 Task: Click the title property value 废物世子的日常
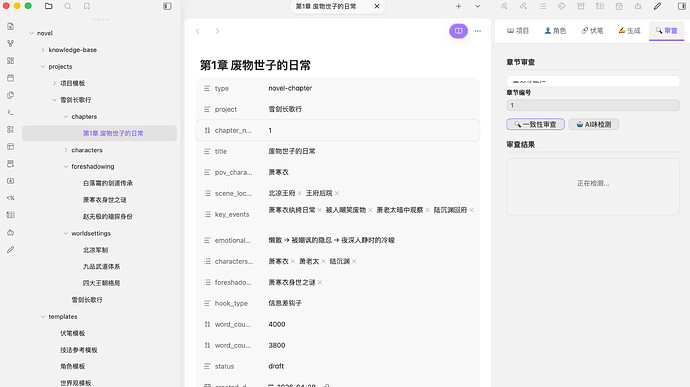click(x=292, y=151)
